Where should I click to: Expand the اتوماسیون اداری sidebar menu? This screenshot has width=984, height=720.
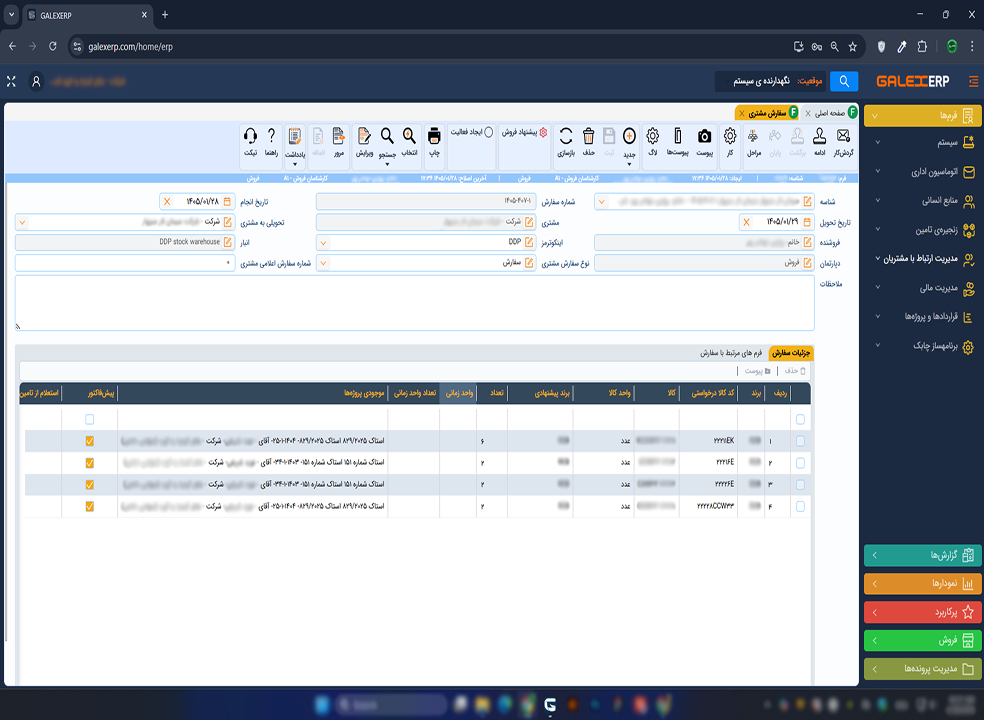(x=922, y=172)
